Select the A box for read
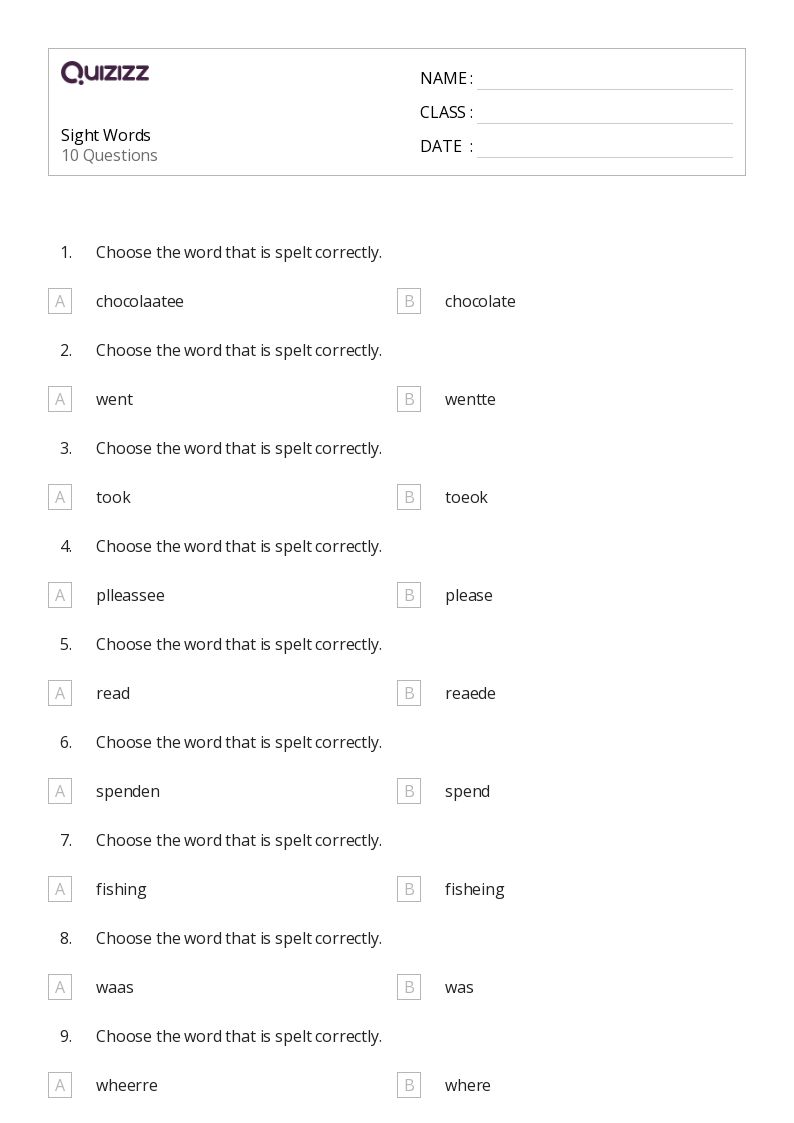 60,693
